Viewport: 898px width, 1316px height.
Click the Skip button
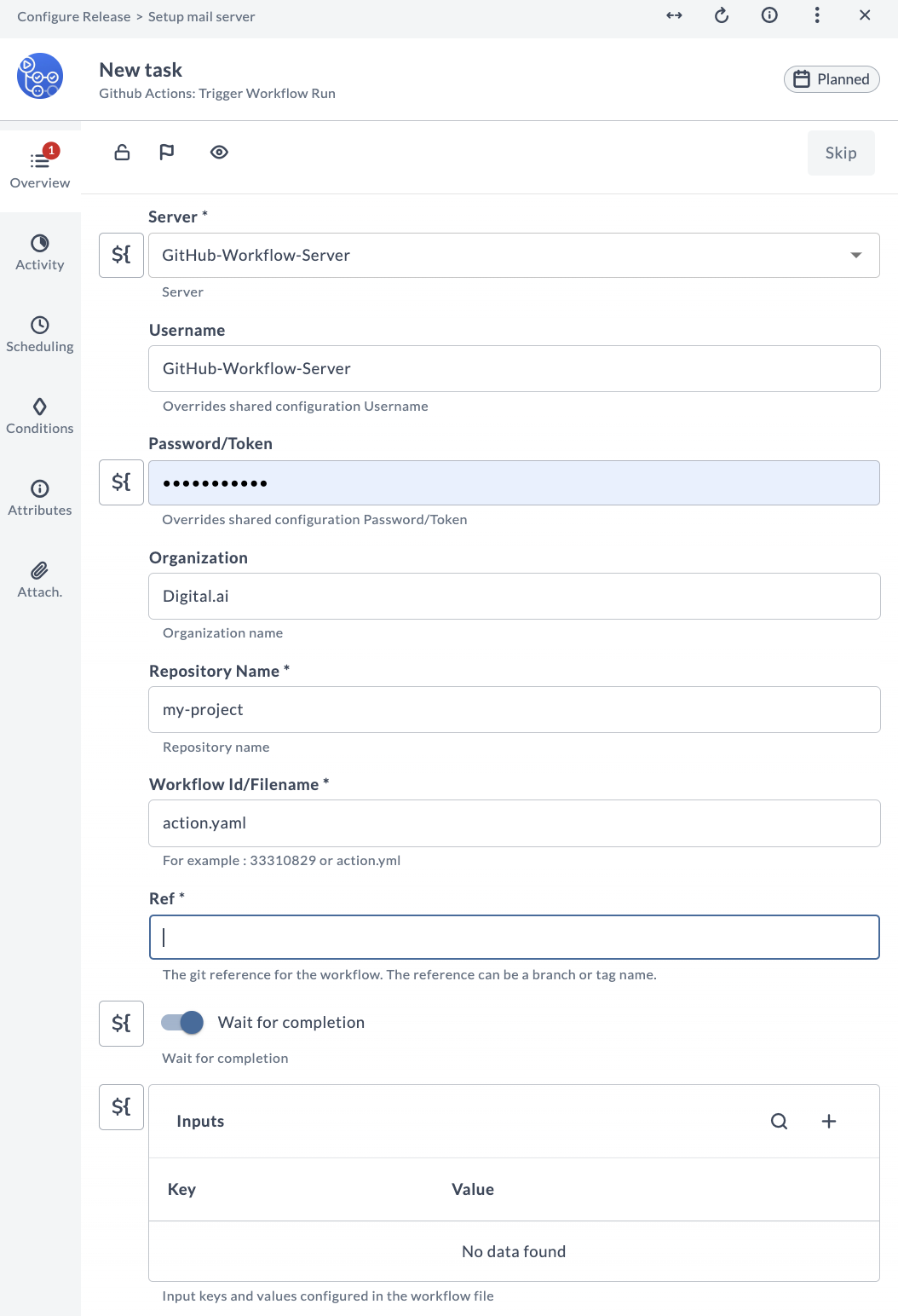[x=841, y=153]
